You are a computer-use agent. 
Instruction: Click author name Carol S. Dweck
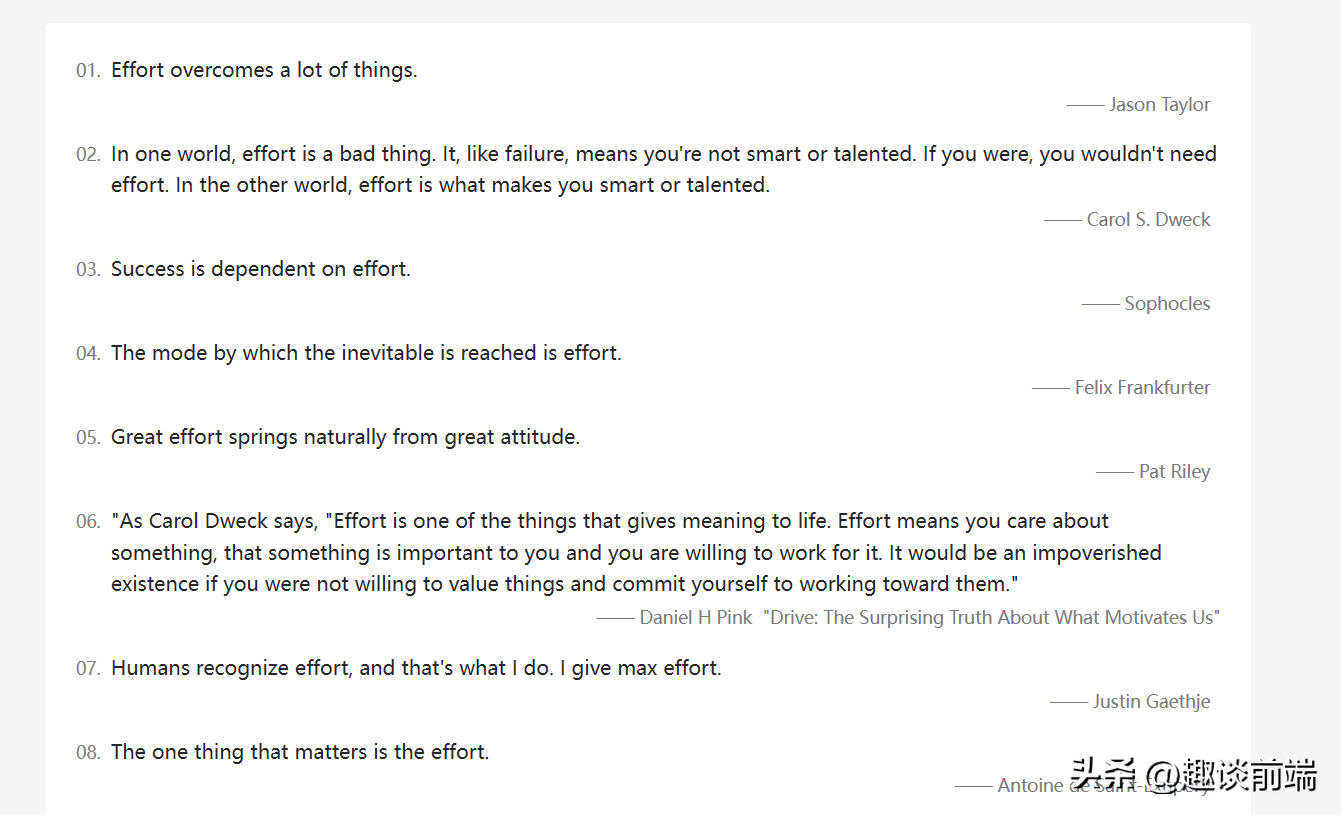(1149, 219)
